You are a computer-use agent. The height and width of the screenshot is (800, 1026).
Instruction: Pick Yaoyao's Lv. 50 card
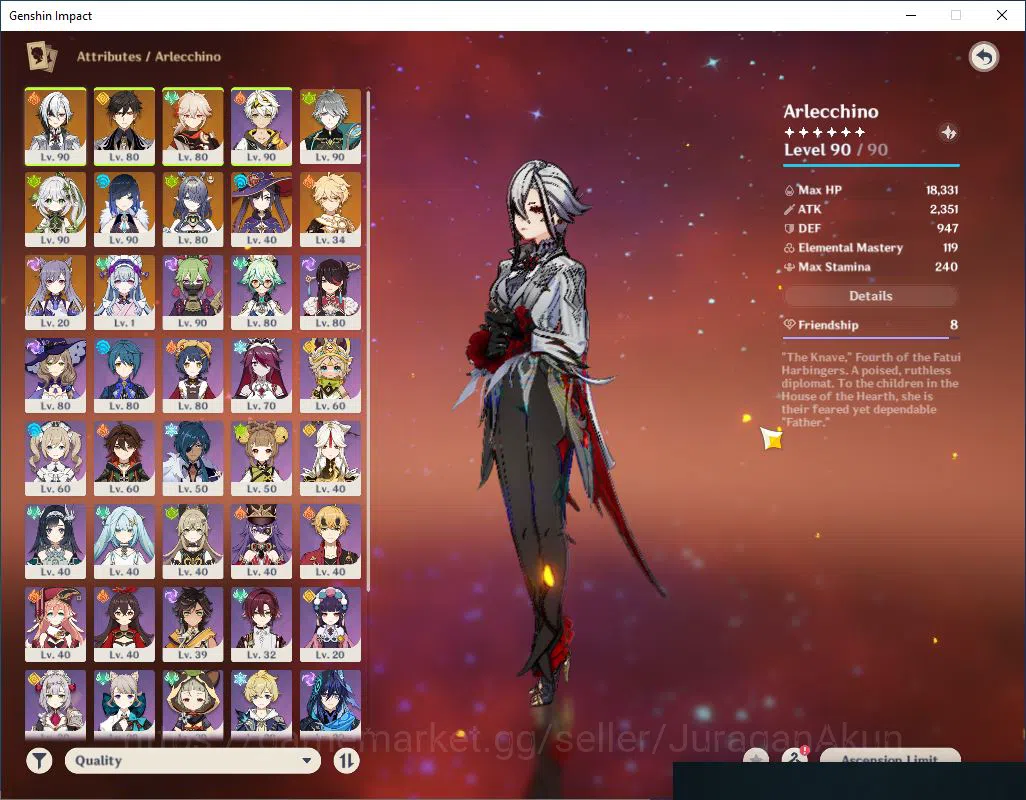262,459
